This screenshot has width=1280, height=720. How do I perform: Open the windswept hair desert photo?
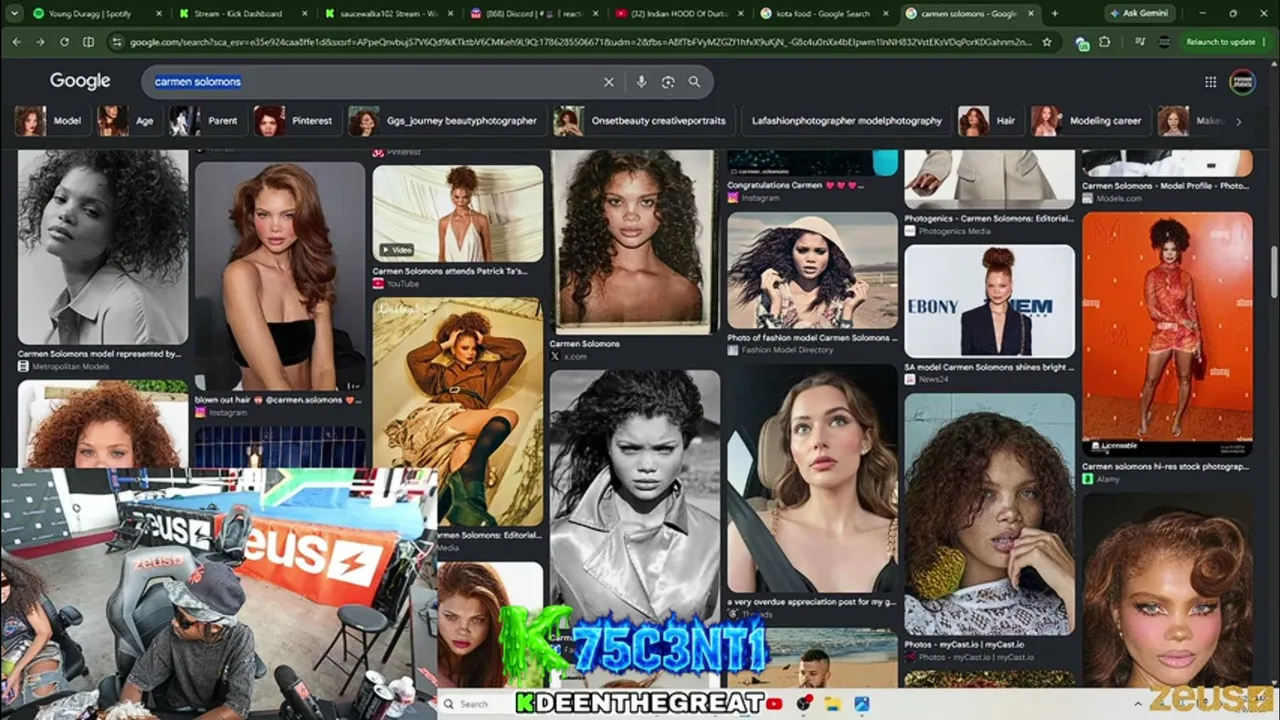812,270
